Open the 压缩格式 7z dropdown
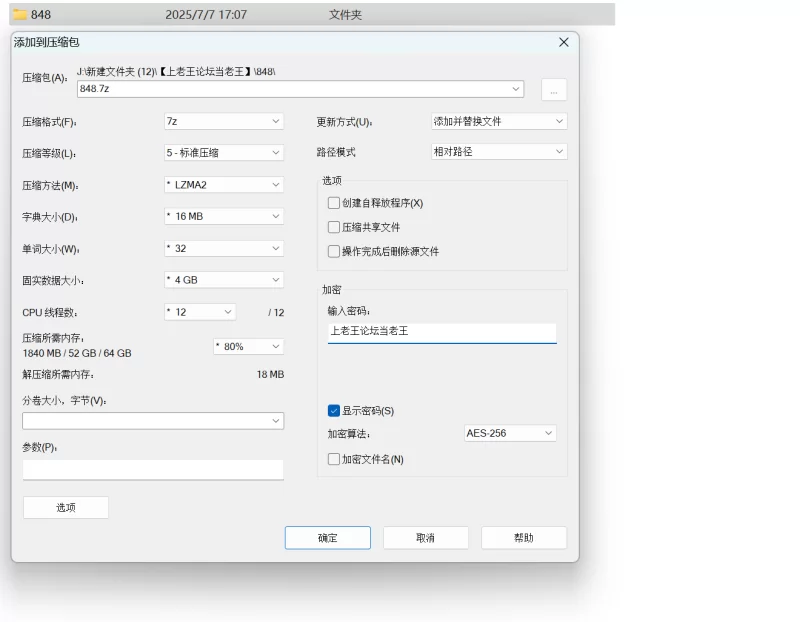The height and width of the screenshot is (622, 800). tap(224, 121)
